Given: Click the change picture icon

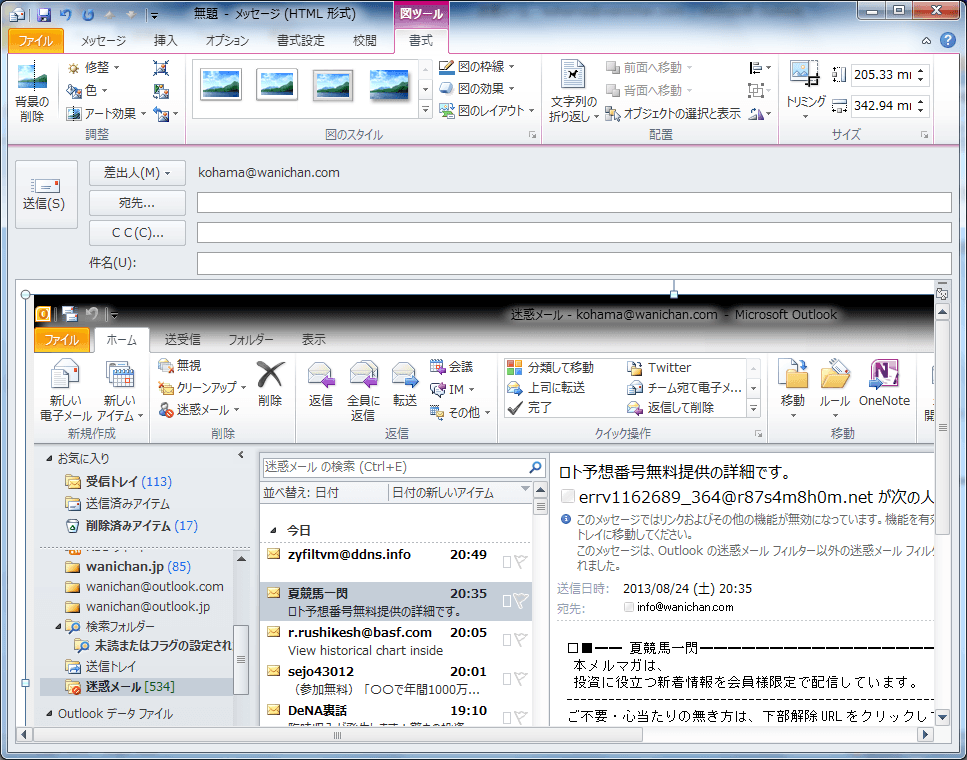Looking at the screenshot, I should pyautogui.click(x=161, y=91).
